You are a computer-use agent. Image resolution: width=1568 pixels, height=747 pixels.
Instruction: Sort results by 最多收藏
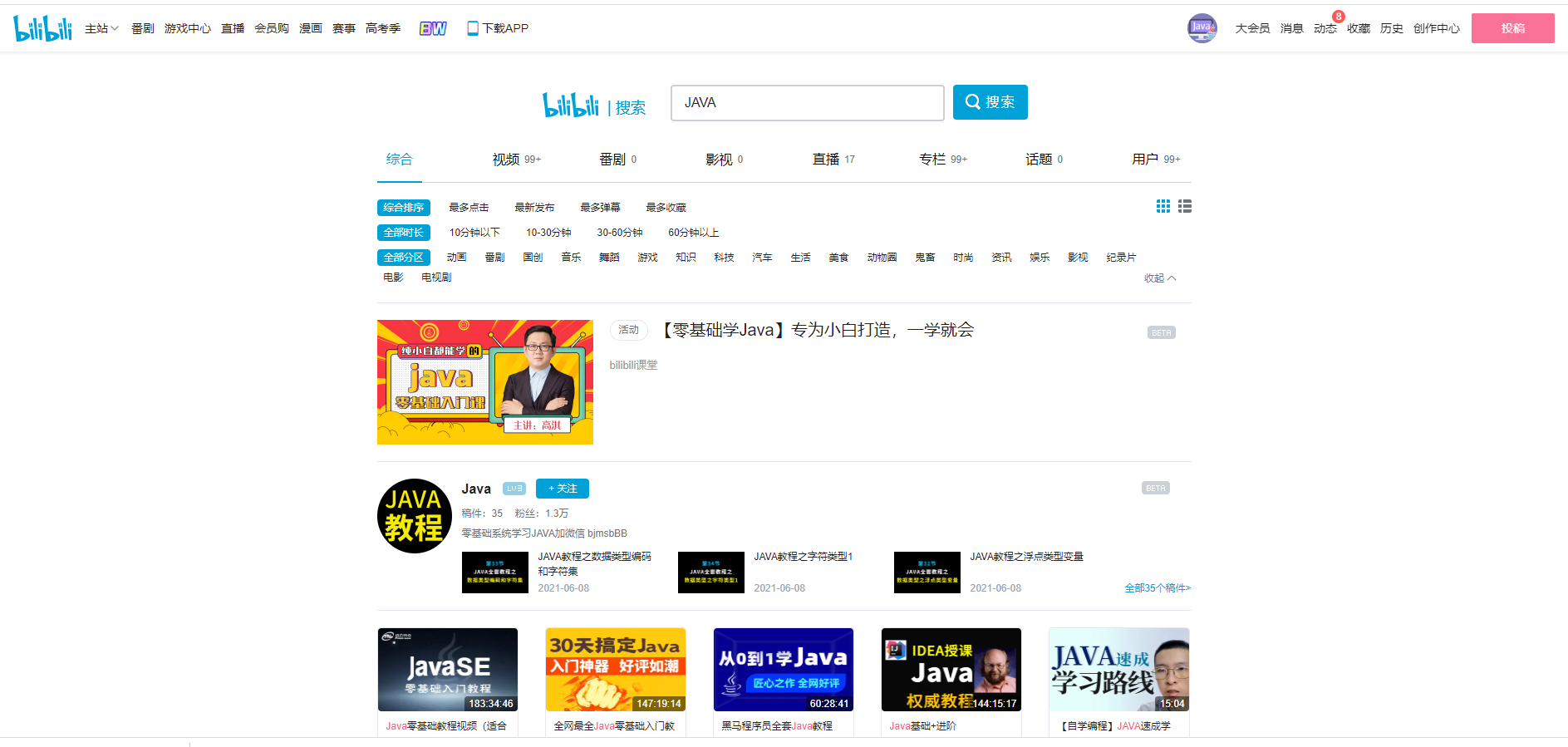click(666, 208)
